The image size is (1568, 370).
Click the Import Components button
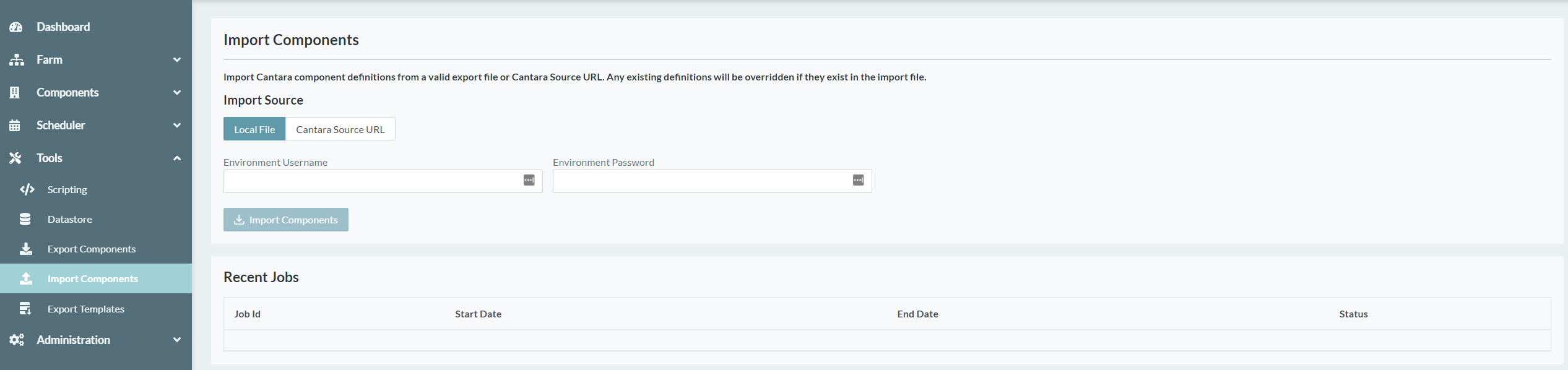(286, 220)
